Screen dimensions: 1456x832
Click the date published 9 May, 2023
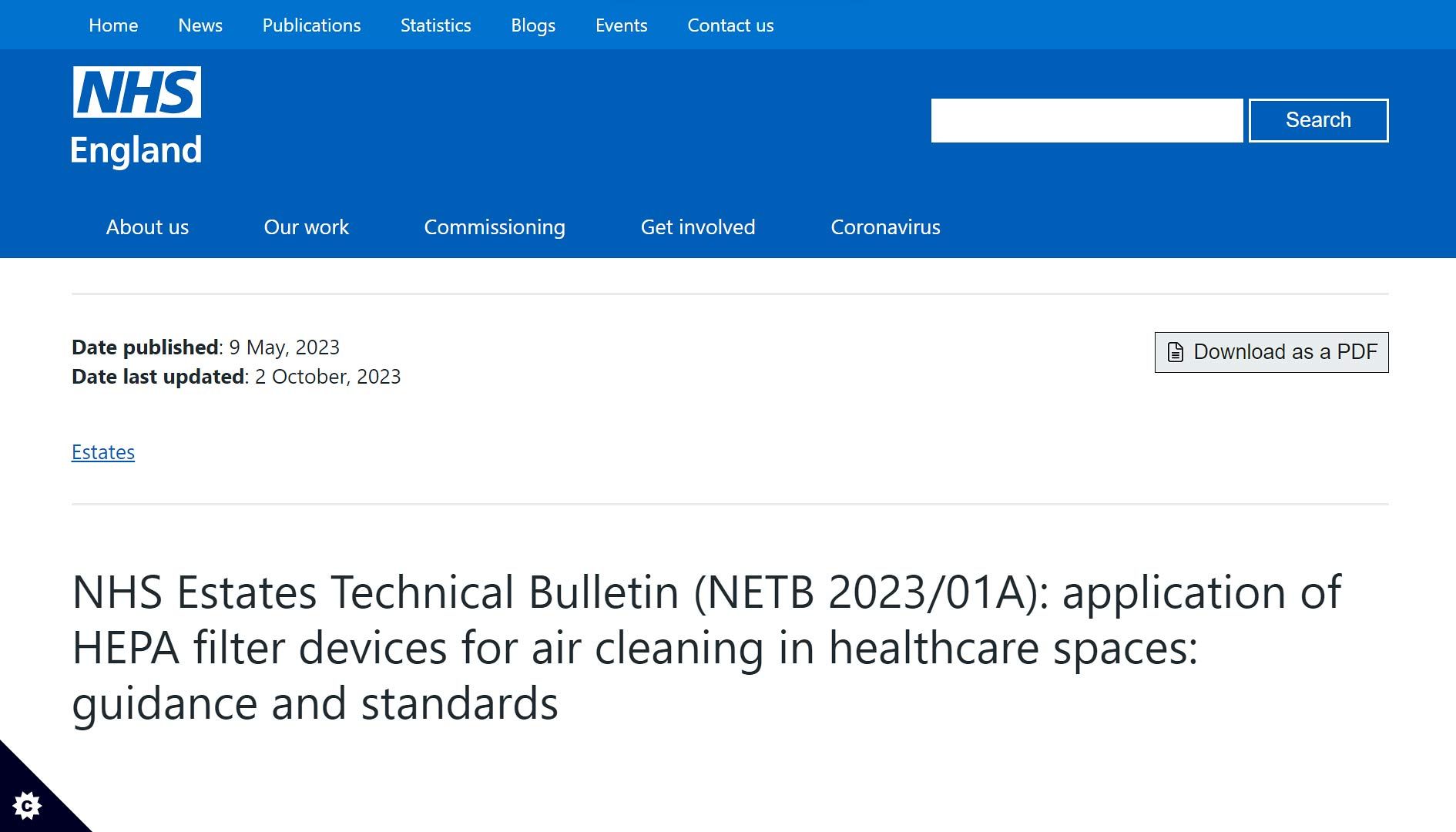click(x=284, y=347)
